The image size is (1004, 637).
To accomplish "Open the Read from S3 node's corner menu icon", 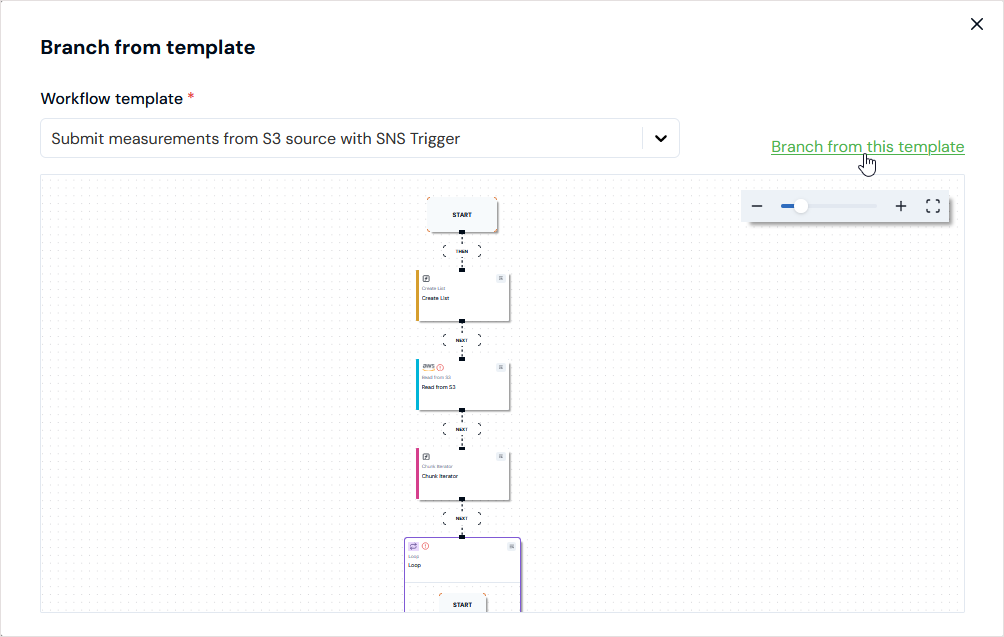I will coord(501,367).
